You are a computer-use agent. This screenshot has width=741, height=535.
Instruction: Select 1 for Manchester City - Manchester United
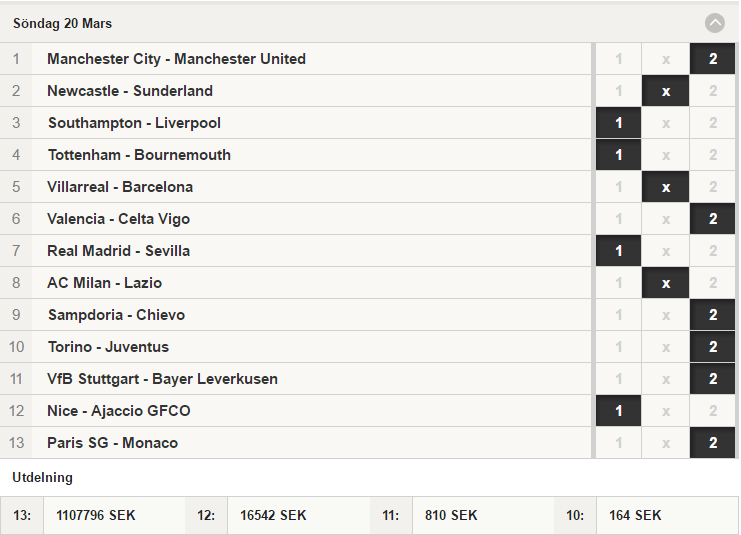coord(619,59)
